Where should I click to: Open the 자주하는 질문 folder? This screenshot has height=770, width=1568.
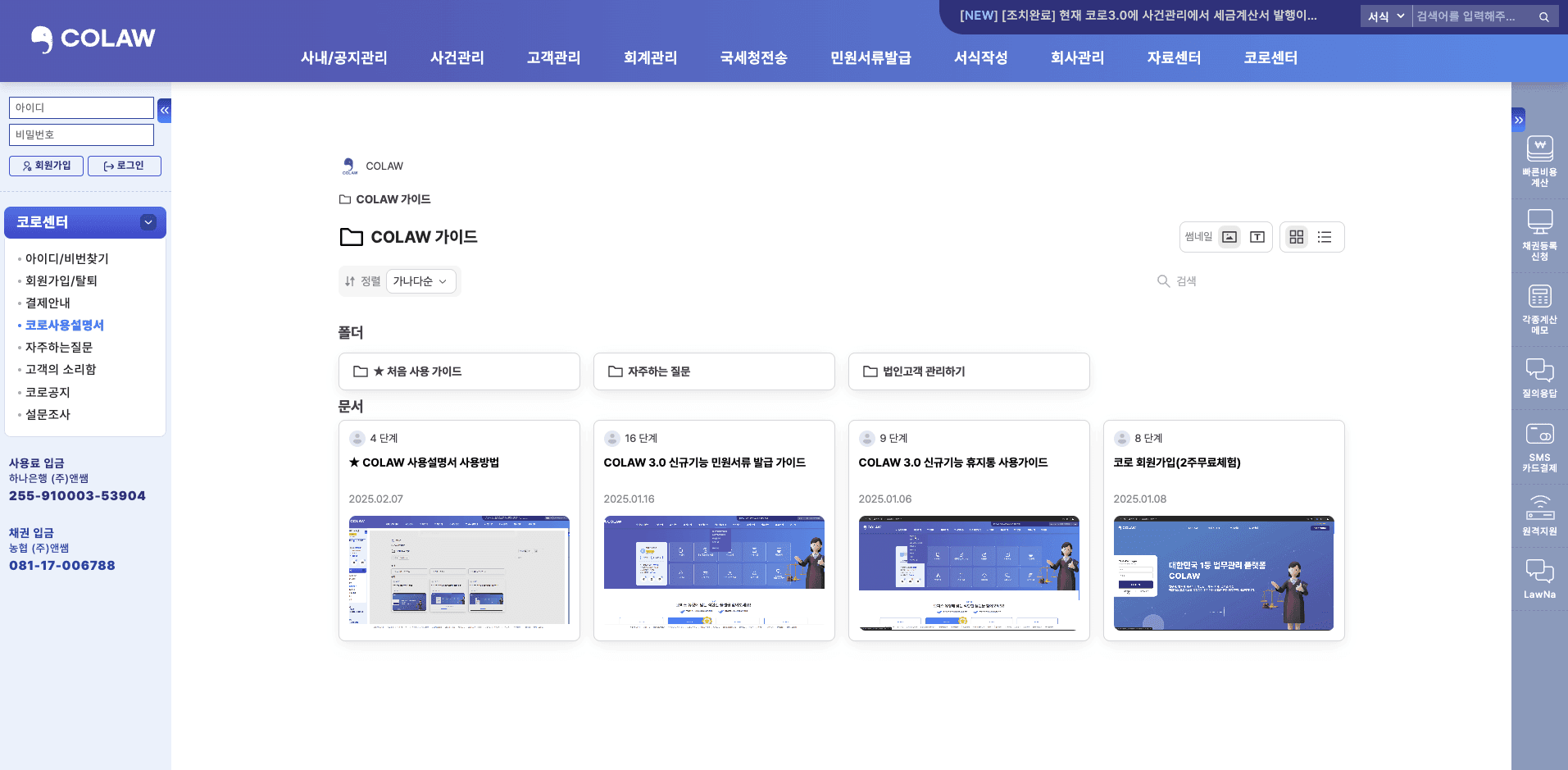tap(714, 371)
